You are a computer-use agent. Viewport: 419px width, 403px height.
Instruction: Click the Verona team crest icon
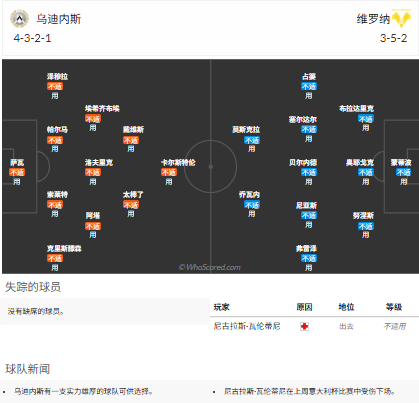(401, 18)
